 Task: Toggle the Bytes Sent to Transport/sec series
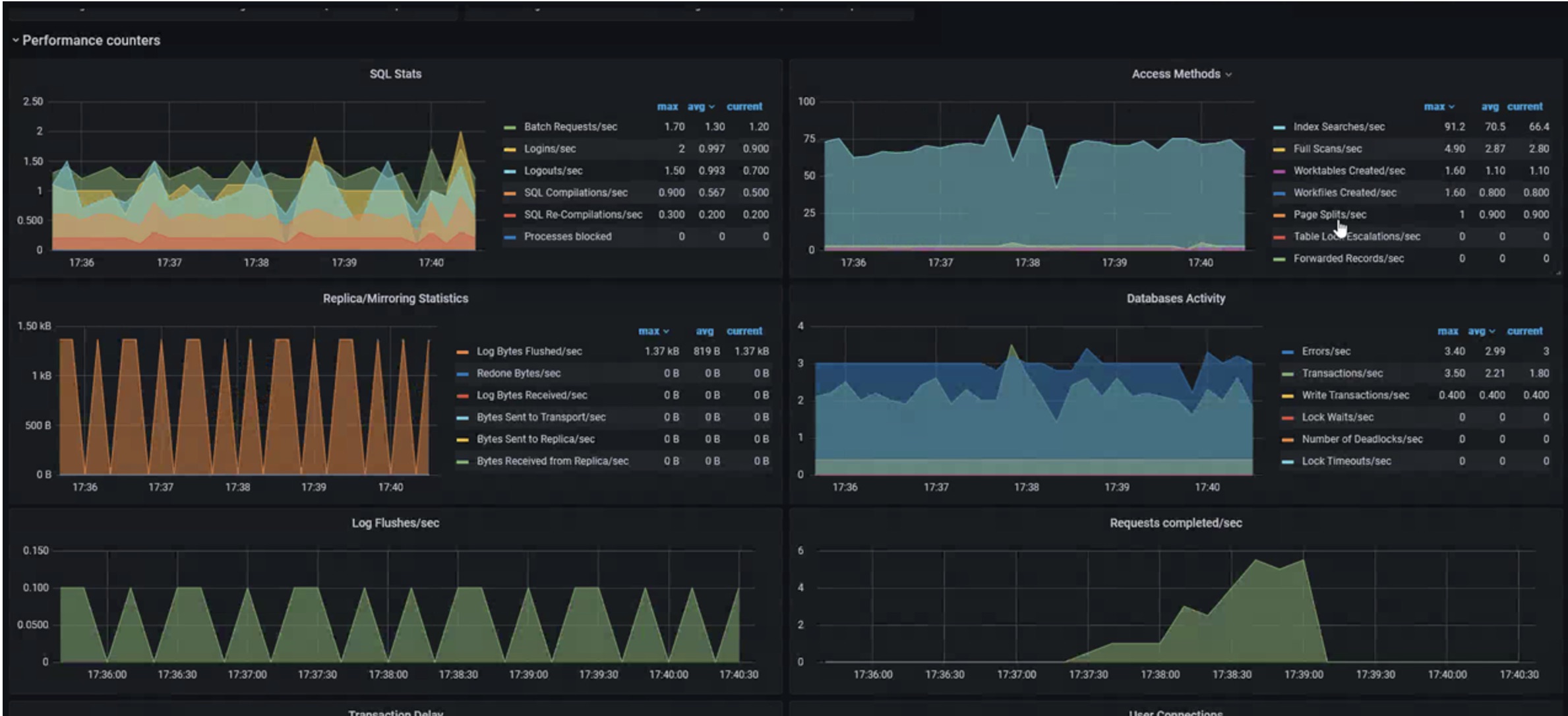pos(541,417)
